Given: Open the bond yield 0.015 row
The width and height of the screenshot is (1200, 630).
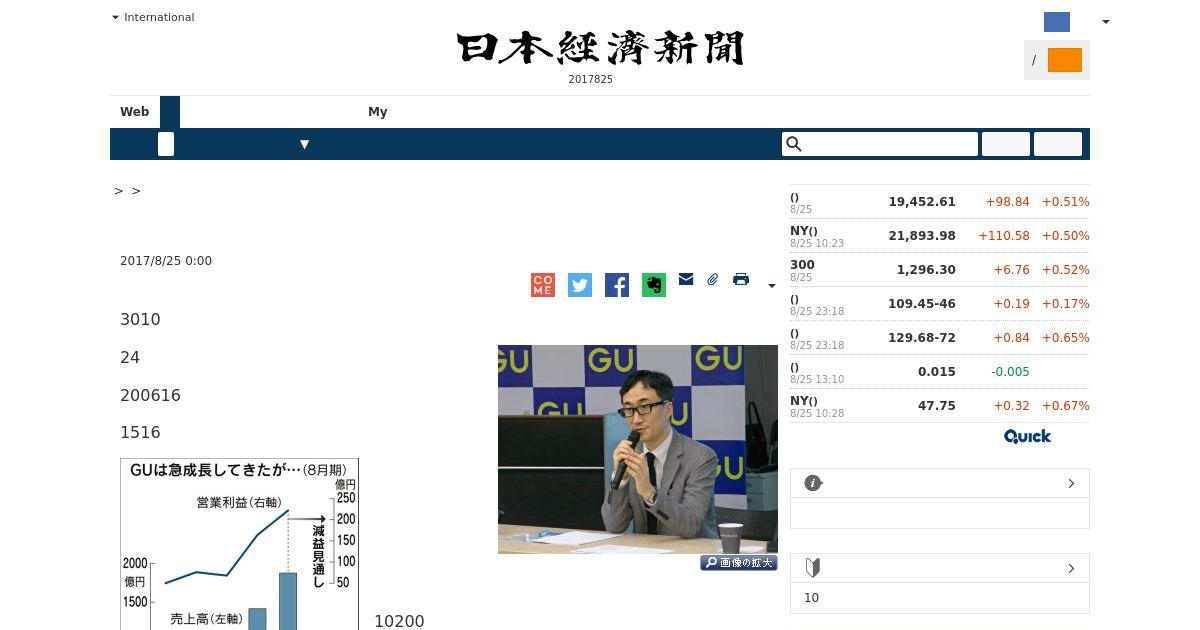Looking at the screenshot, I should tap(940, 372).
